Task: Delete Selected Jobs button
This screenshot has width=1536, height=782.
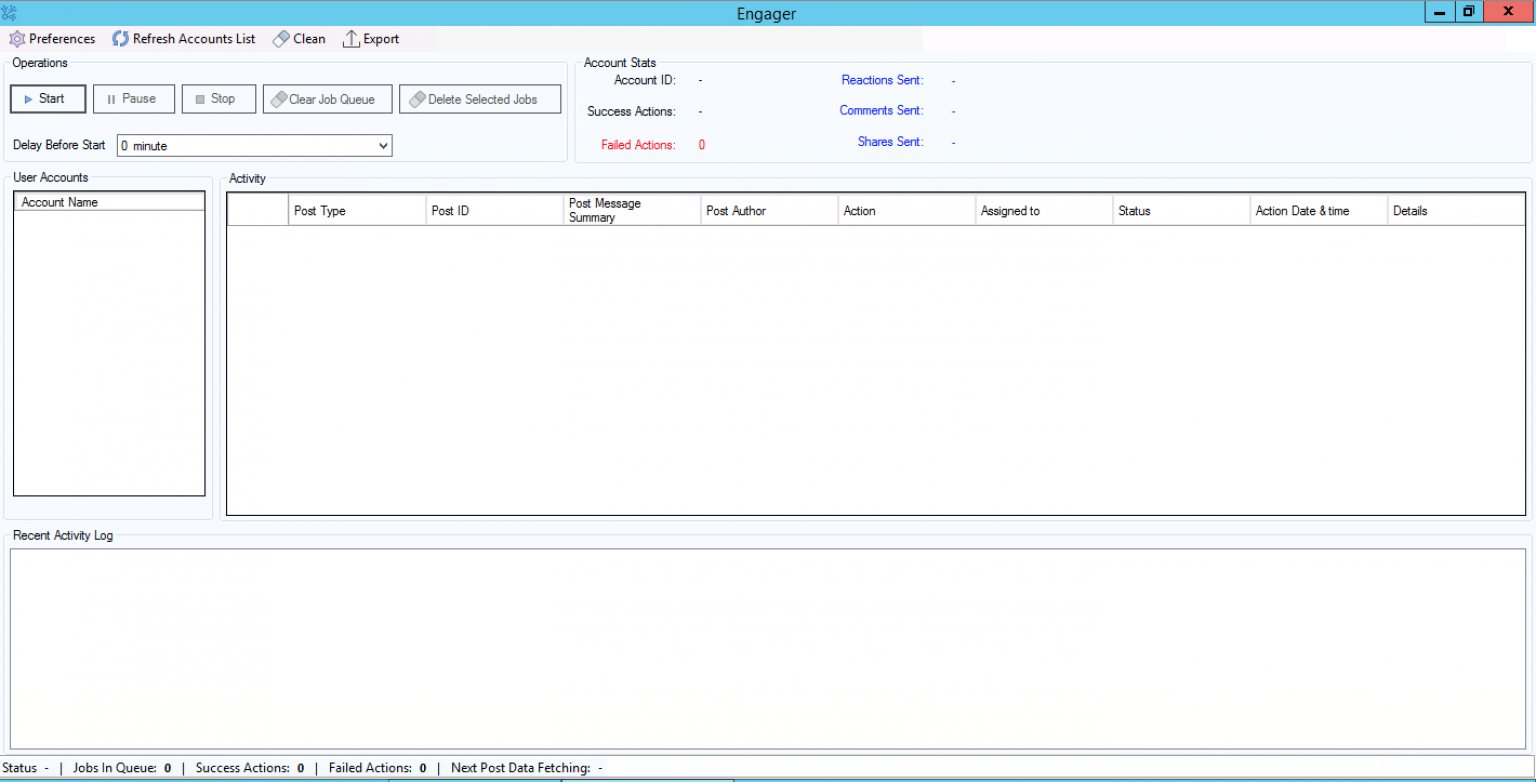Action: click(480, 99)
